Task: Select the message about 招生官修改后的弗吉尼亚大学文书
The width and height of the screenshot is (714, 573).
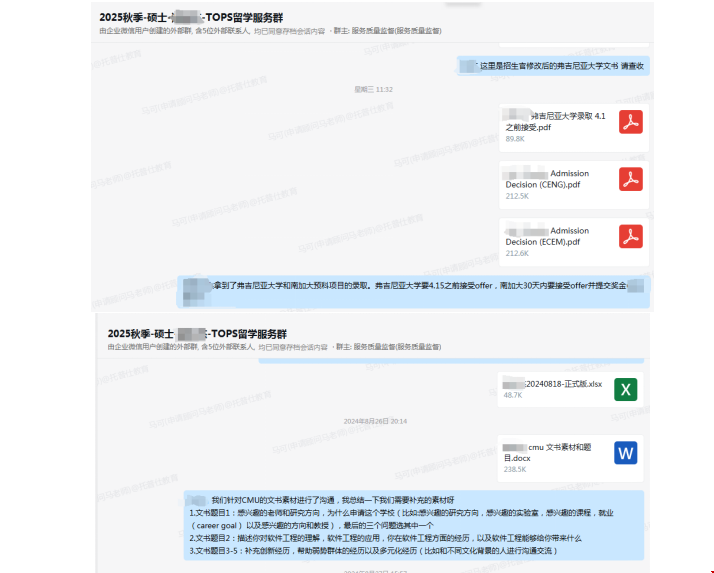Action: point(552,66)
